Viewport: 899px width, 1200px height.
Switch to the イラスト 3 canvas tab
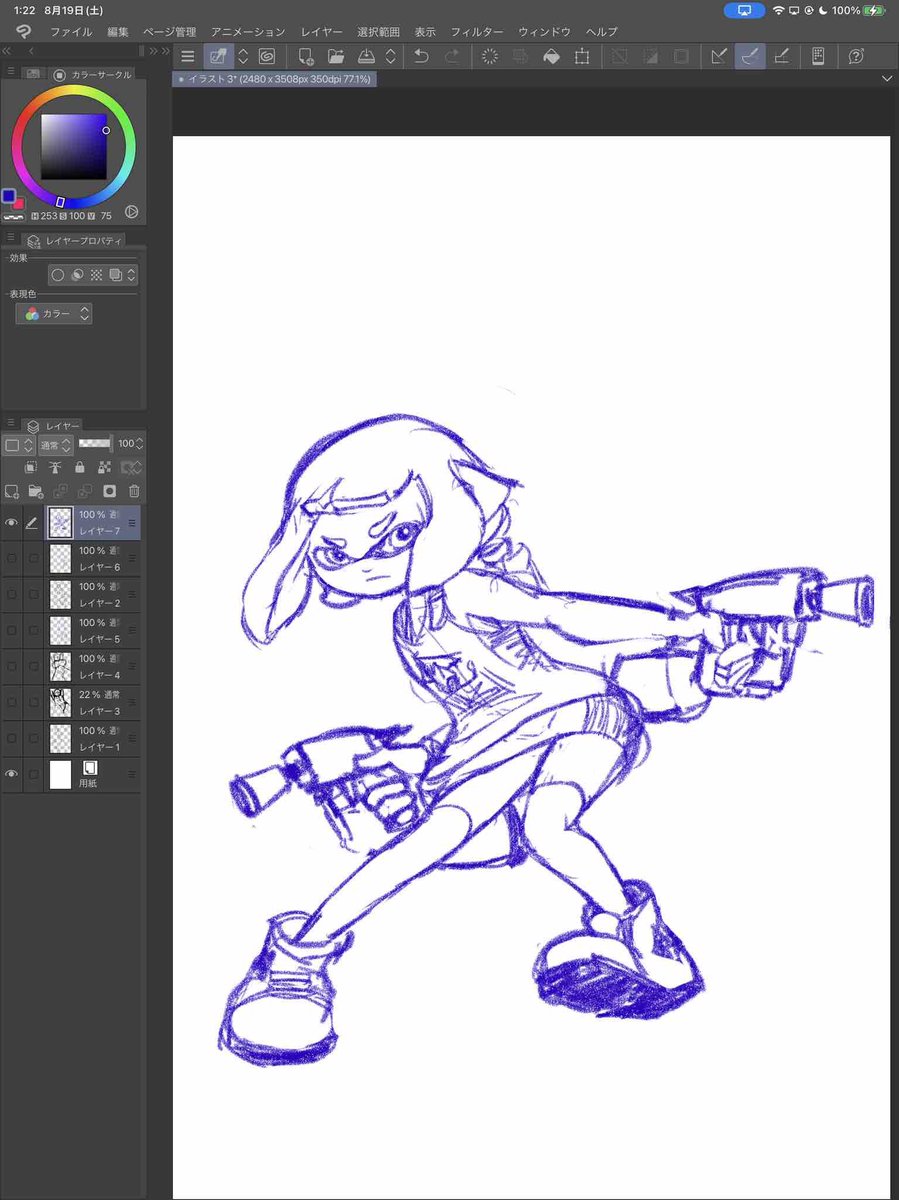275,78
